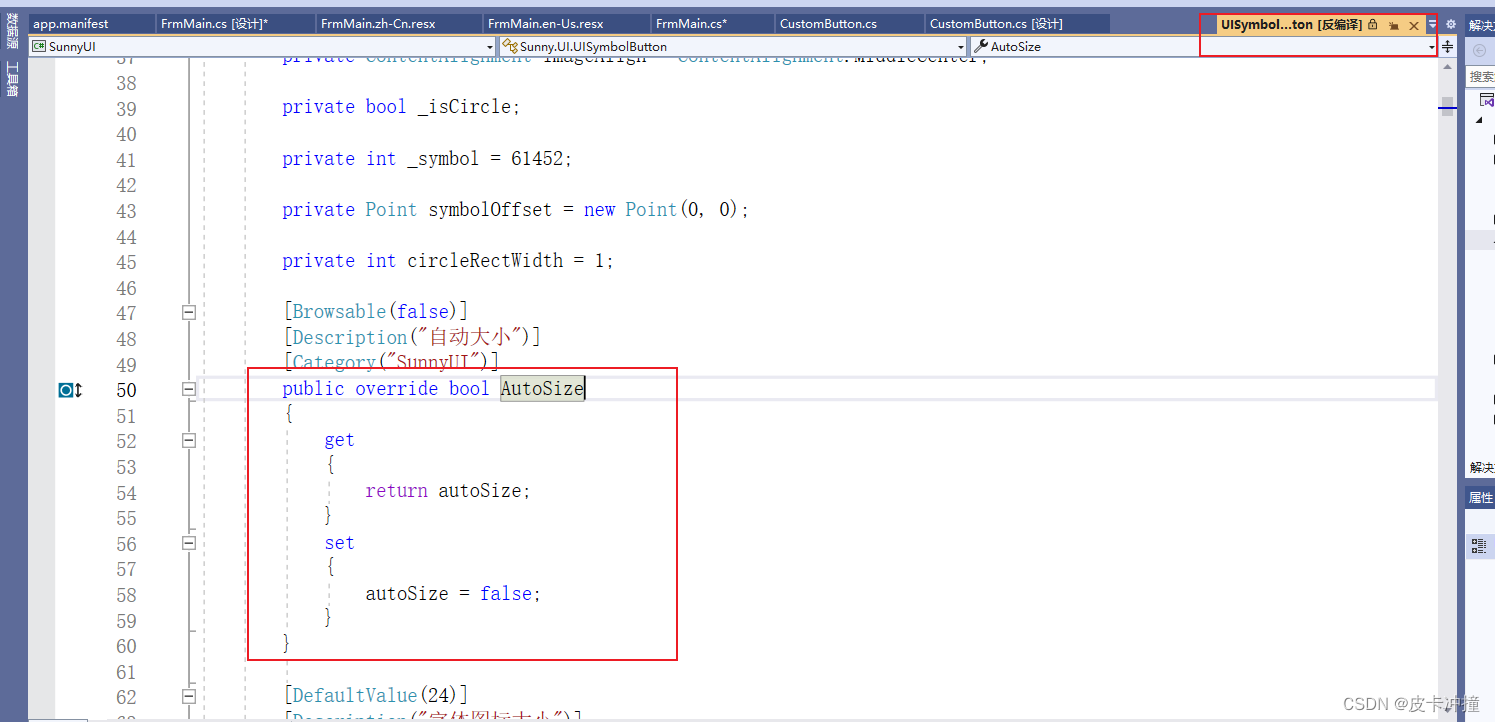Click the Category "SunnyUI" attribute
The image size is (1495, 722).
(391, 361)
